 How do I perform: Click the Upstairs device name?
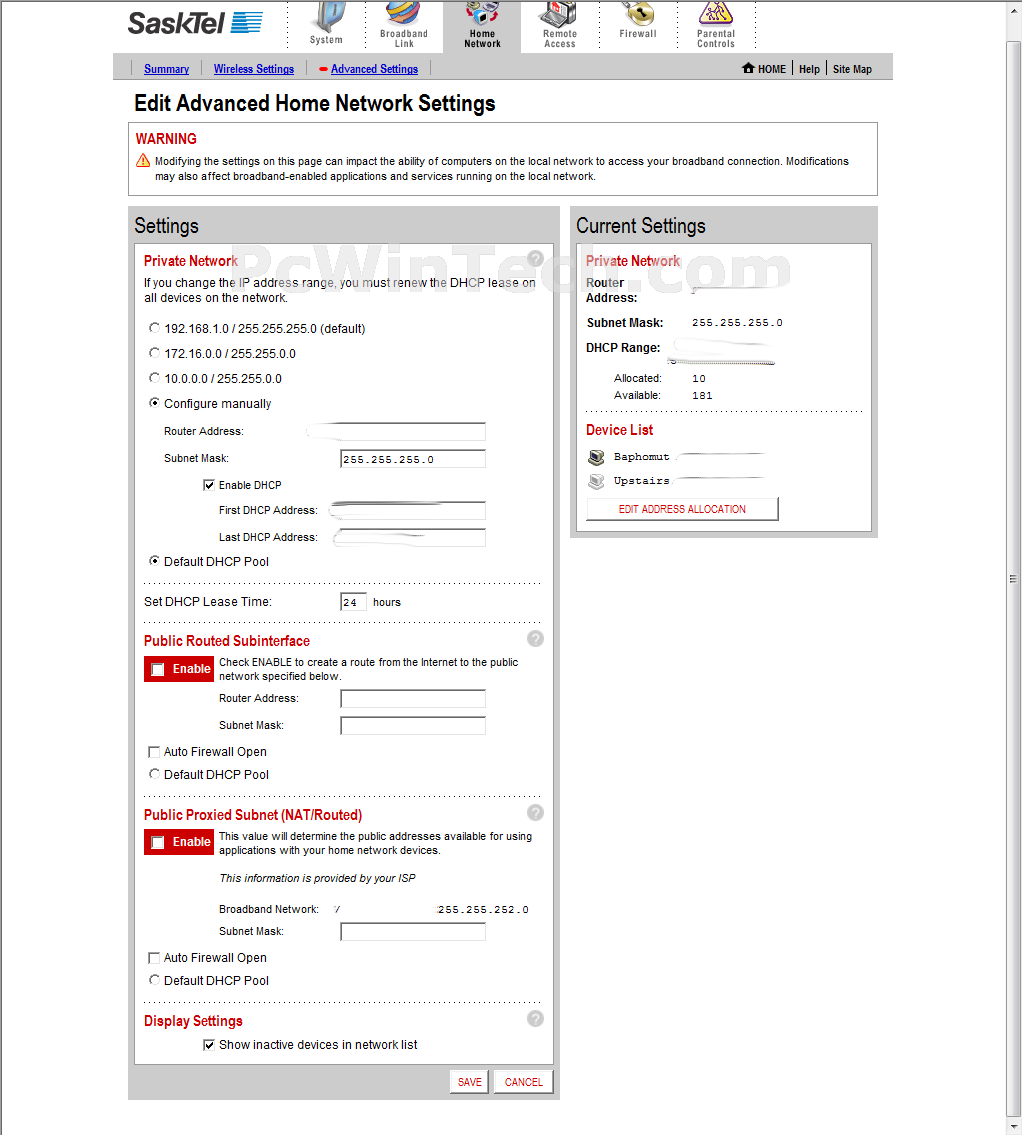pyautogui.click(x=641, y=481)
